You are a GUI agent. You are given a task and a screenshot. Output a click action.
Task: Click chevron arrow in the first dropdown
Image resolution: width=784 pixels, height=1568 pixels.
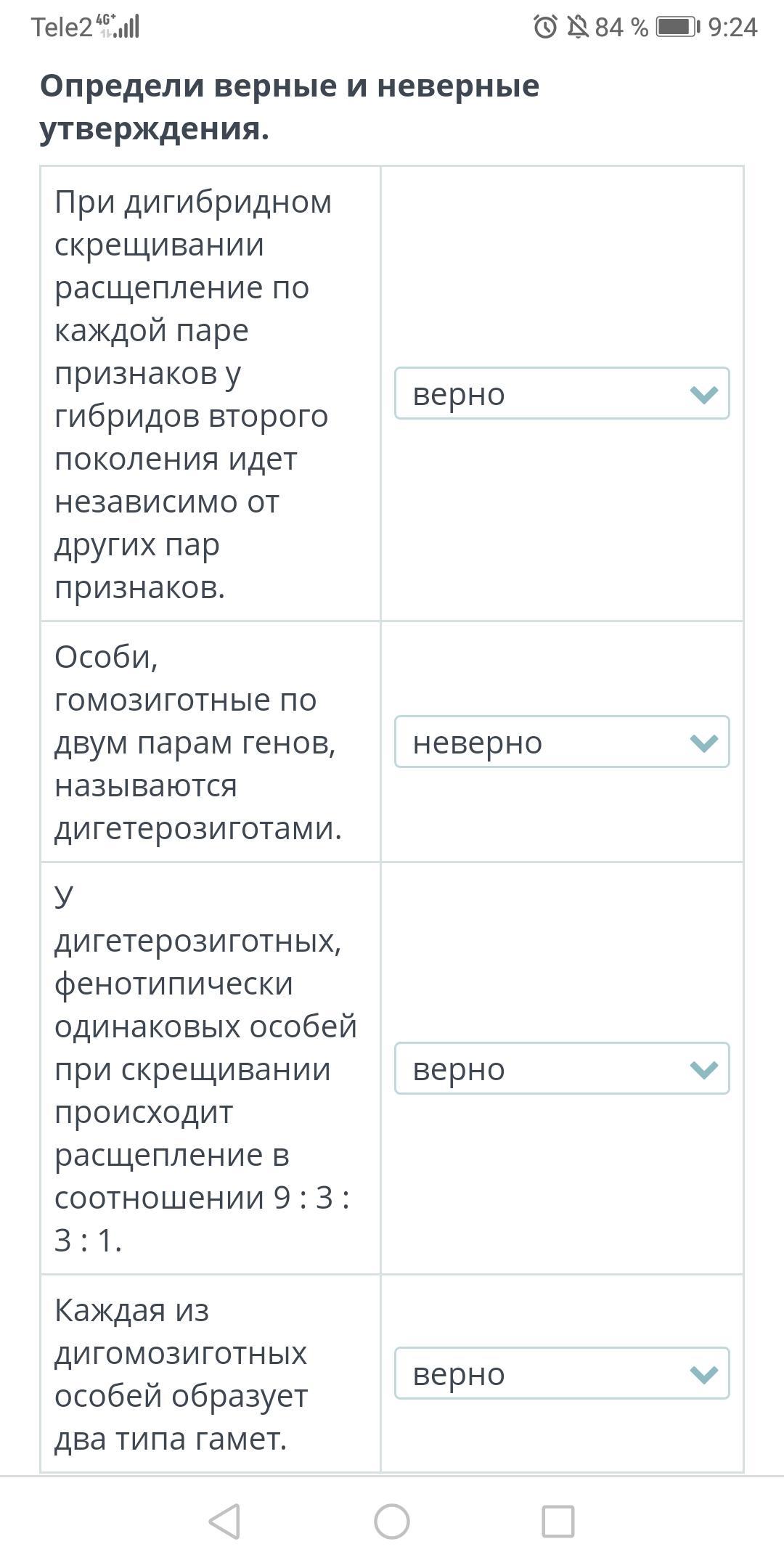(x=703, y=394)
